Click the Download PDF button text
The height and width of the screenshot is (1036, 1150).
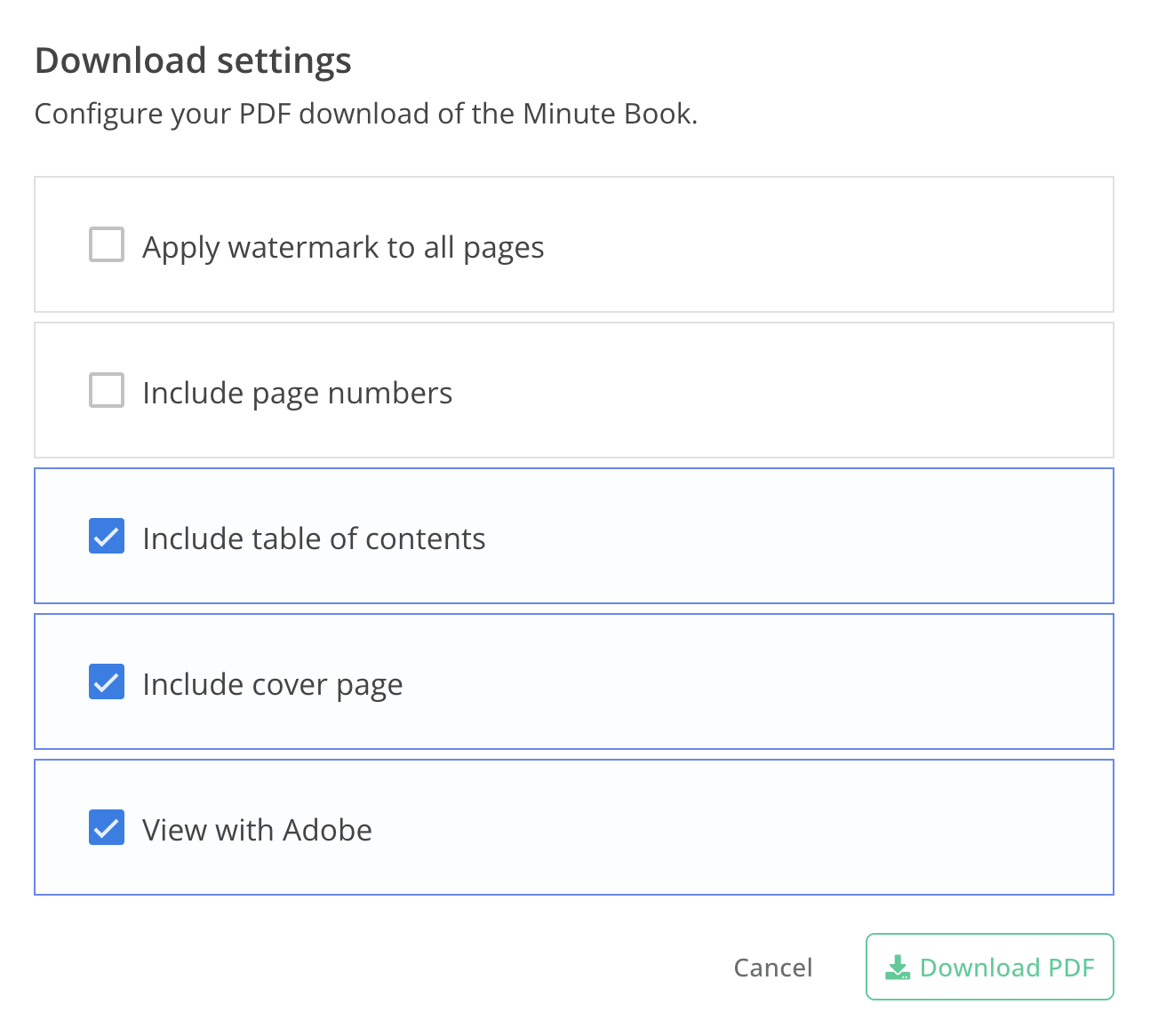coord(1006,968)
